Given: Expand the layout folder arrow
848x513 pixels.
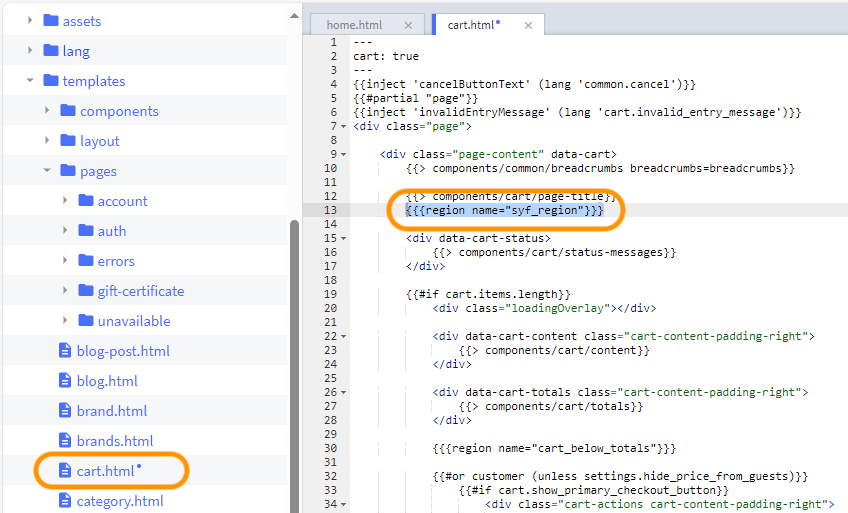Looking at the screenshot, I should pyautogui.click(x=47, y=141).
